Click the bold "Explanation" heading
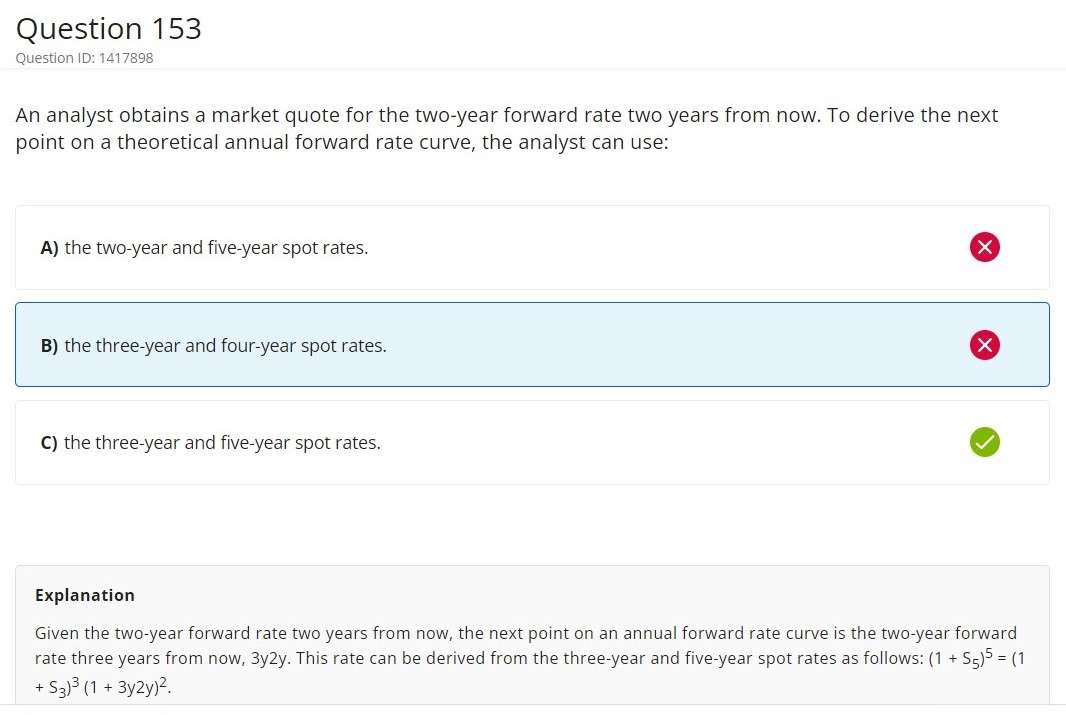 click(x=85, y=595)
